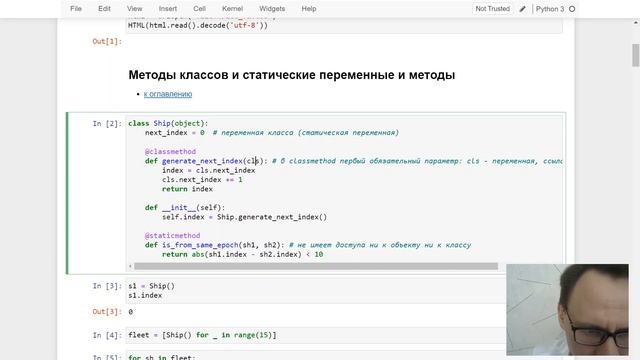Click the 'return abs(sh1.index - sh2.index) < 10' line
Viewport: 640px width, 360px height.
(242, 254)
